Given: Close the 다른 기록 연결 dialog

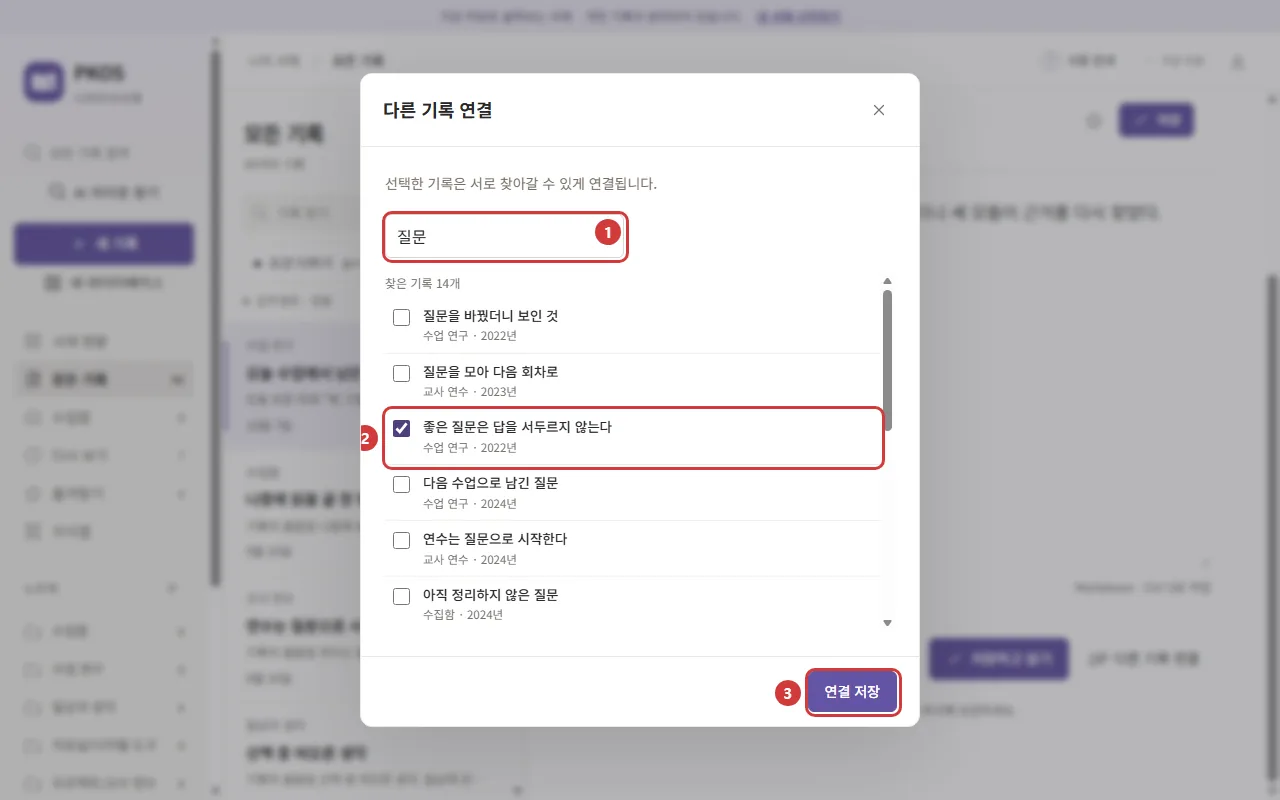Looking at the screenshot, I should [879, 110].
